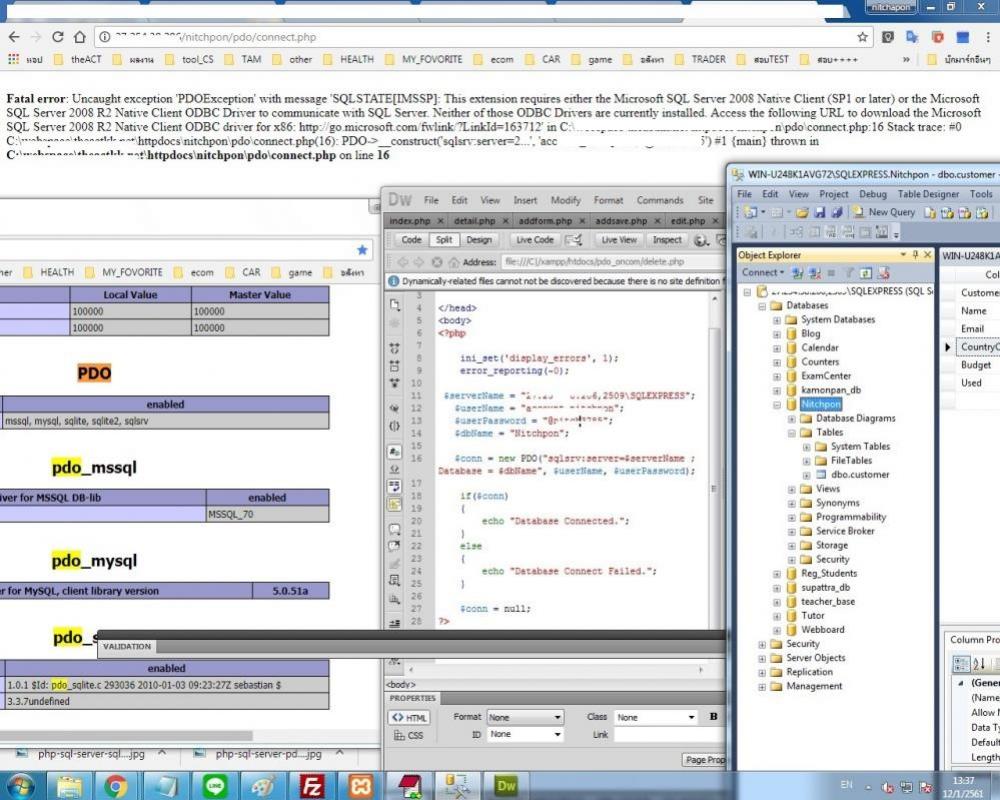Click New Query in SSMS toolbar
The image size is (1000, 800).
[x=884, y=212]
